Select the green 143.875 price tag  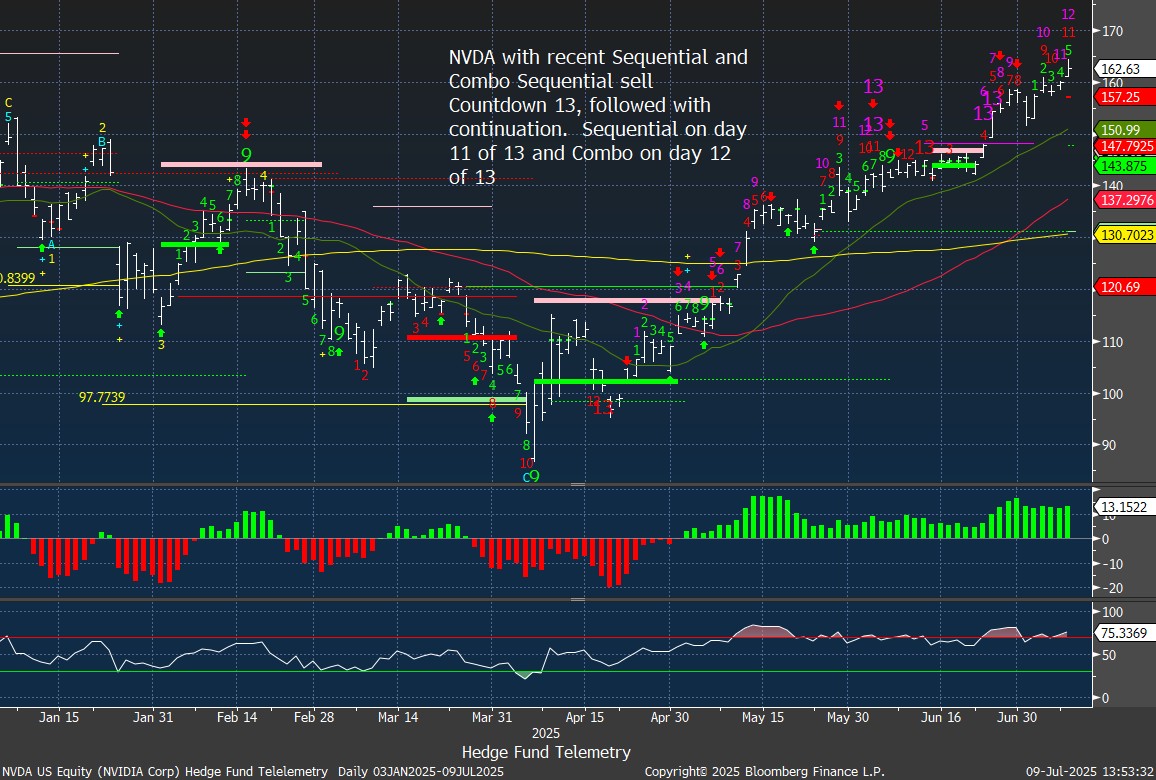[1124, 166]
